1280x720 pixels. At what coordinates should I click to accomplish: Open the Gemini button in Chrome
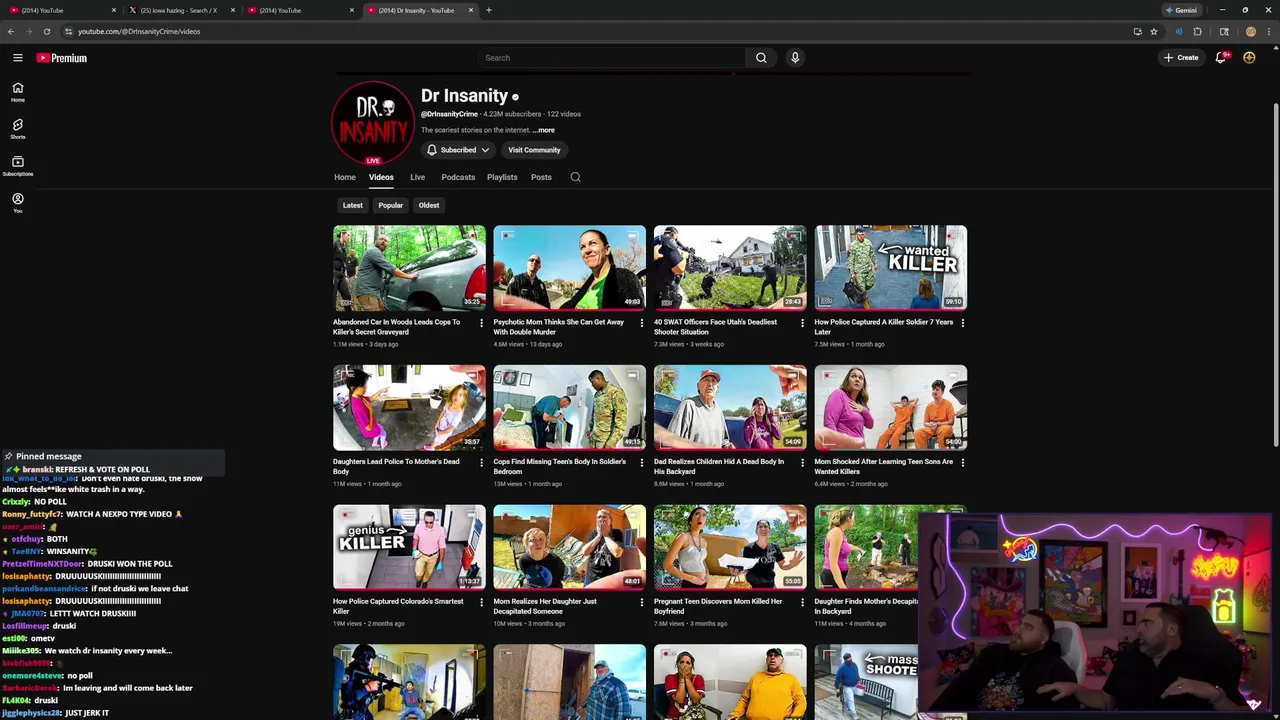pyautogui.click(x=1181, y=10)
